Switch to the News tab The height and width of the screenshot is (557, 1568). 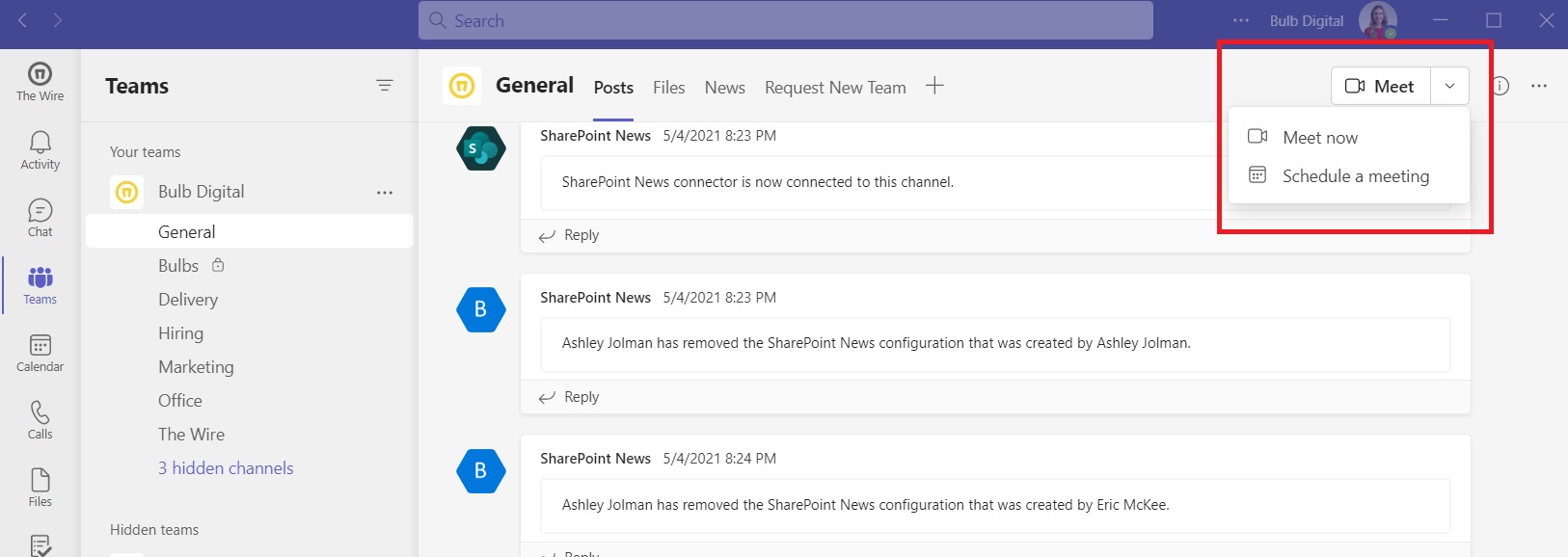point(724,88)
